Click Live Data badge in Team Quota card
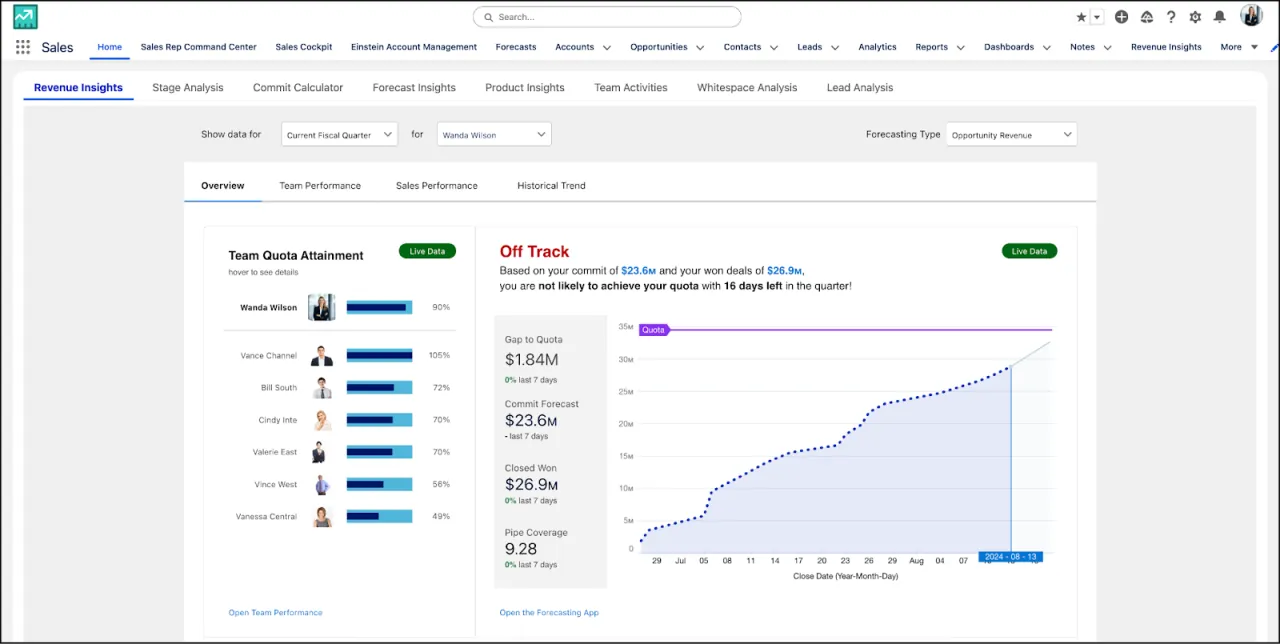Image resolution: width=1280 pixels, height=644 pixels. (x=427, y=251)
